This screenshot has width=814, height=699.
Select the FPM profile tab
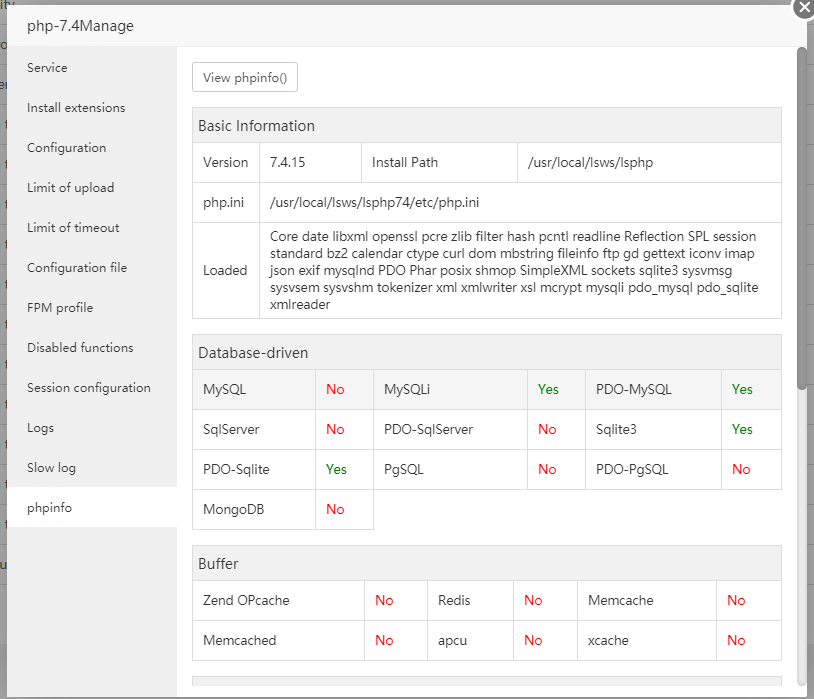(x=60, y=308)
